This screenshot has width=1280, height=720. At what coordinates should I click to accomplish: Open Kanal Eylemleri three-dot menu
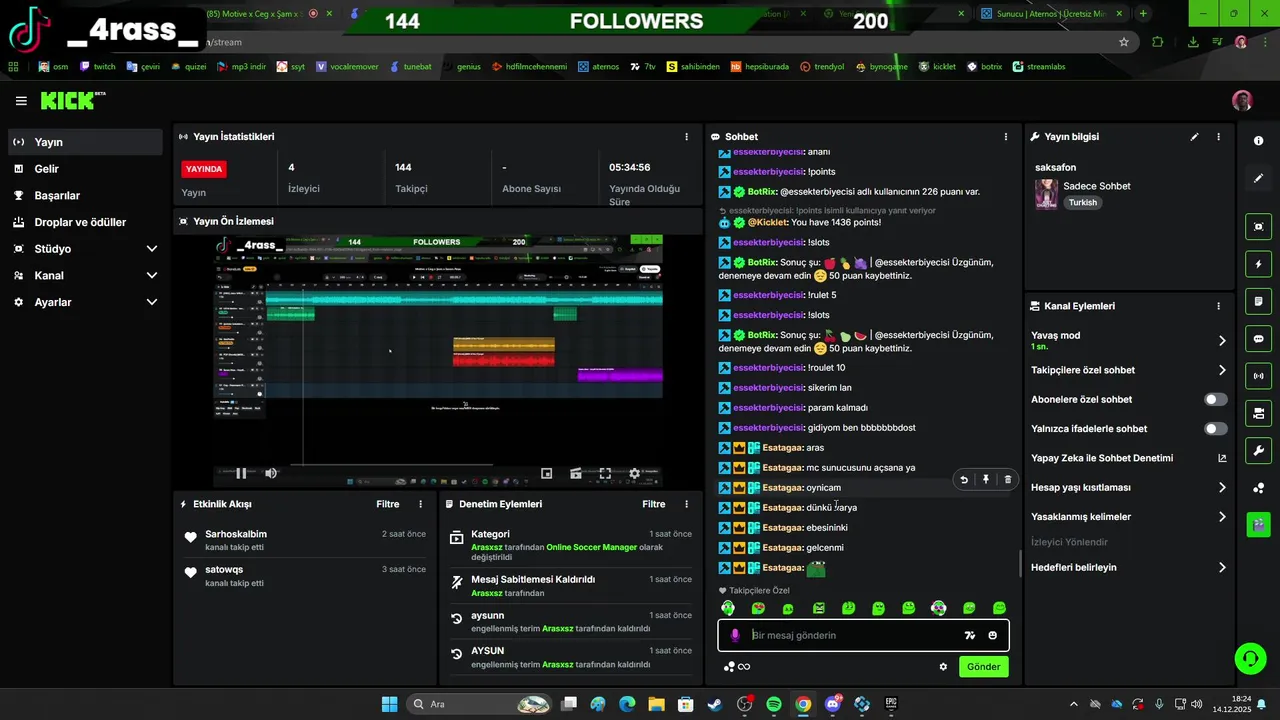point(1218,306)
